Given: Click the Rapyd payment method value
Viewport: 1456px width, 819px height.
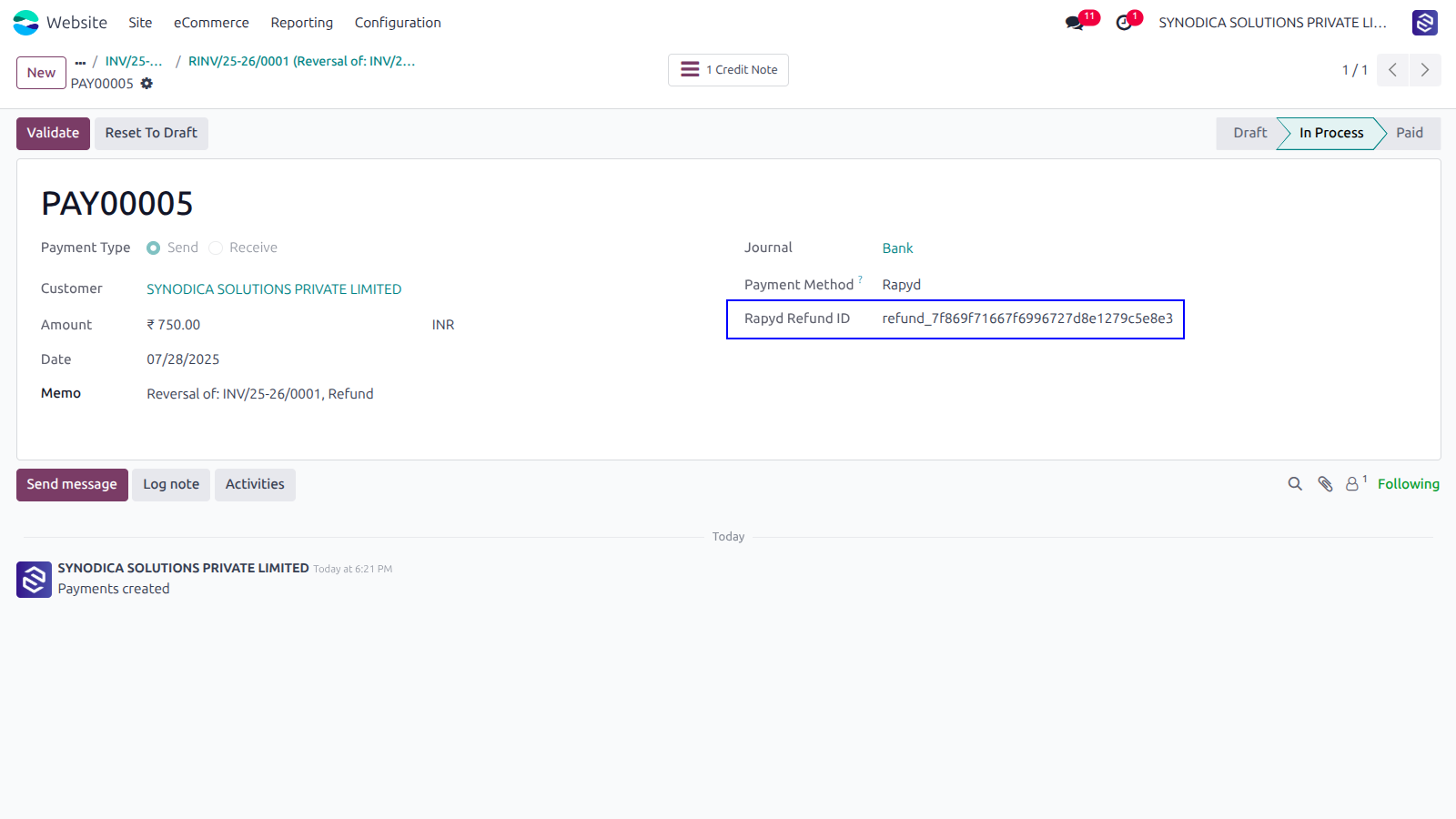Looking at the screenshot, I should [x=902, y=285].
